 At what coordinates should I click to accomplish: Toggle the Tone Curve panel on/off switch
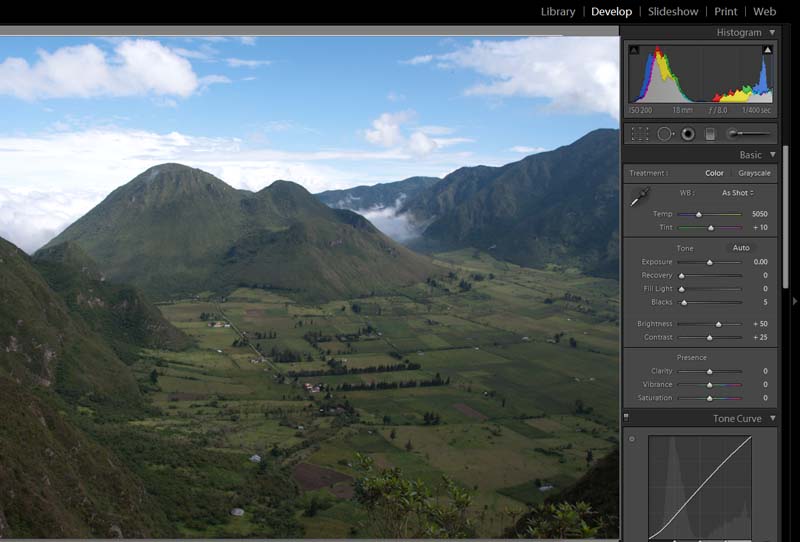click(x=627, y=418)
